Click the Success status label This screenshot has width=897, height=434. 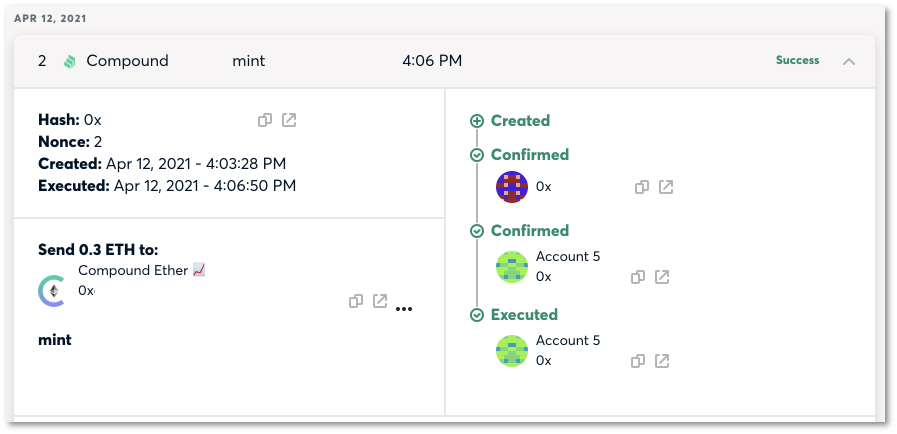[x=797, y=60]
